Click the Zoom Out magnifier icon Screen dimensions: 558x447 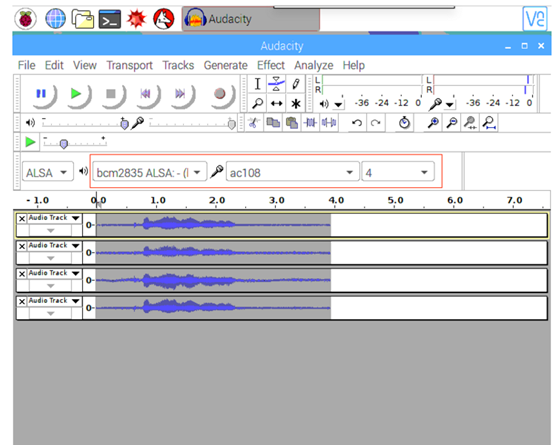[x=452, y=123]
